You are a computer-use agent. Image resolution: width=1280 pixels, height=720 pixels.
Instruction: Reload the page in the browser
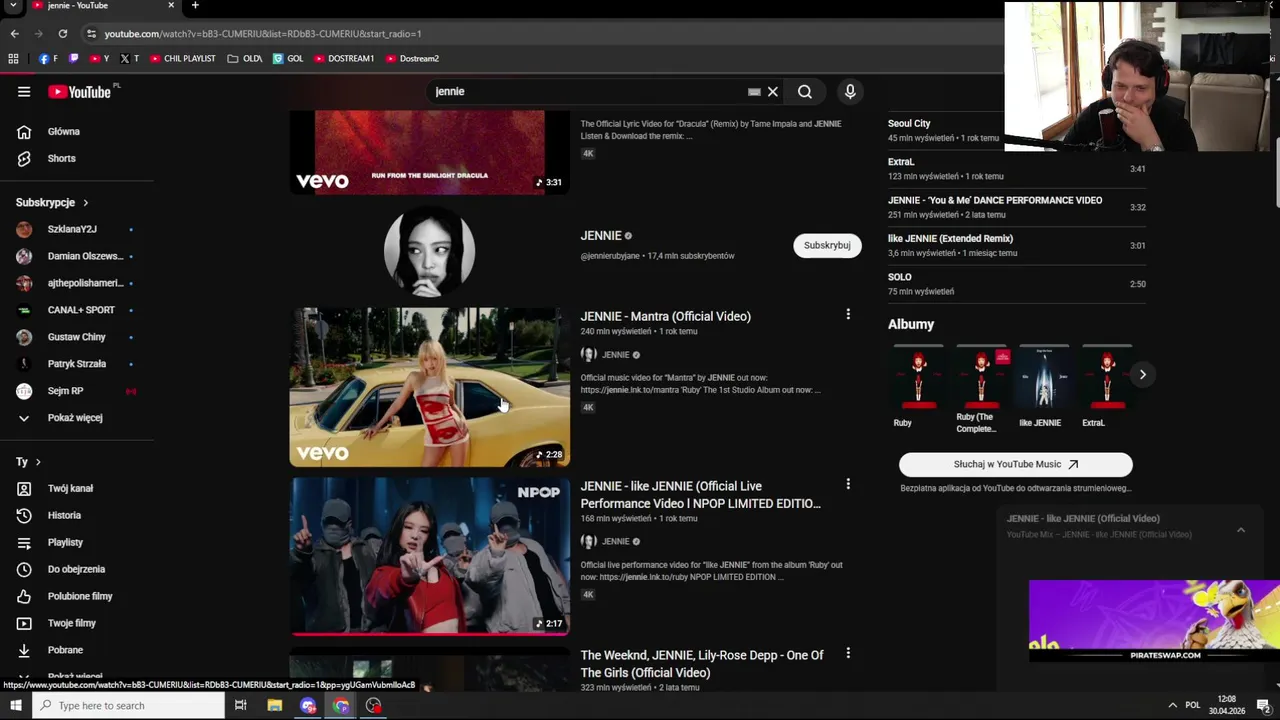tap(62, 33)
